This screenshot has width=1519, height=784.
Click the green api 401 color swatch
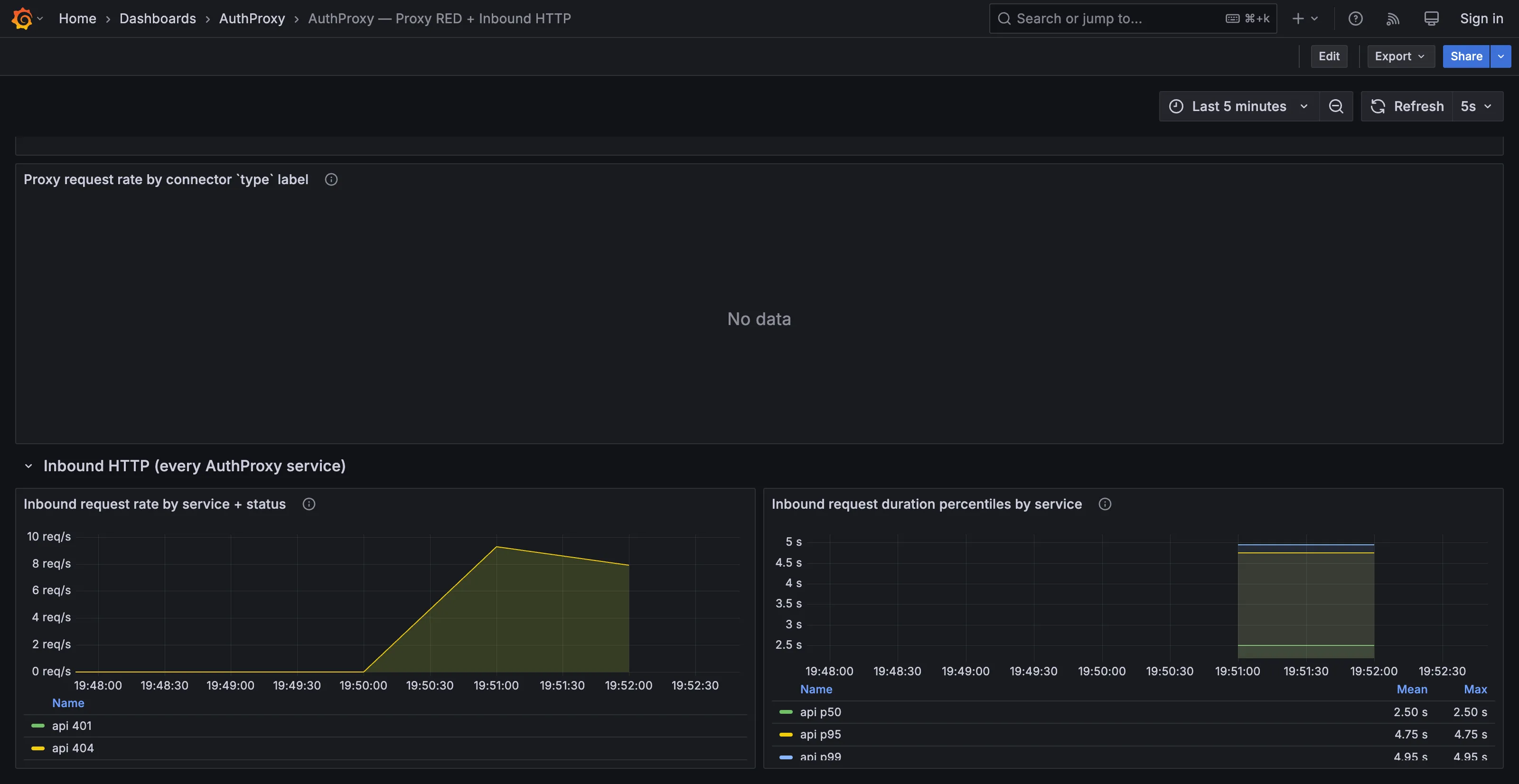point(38,726)
